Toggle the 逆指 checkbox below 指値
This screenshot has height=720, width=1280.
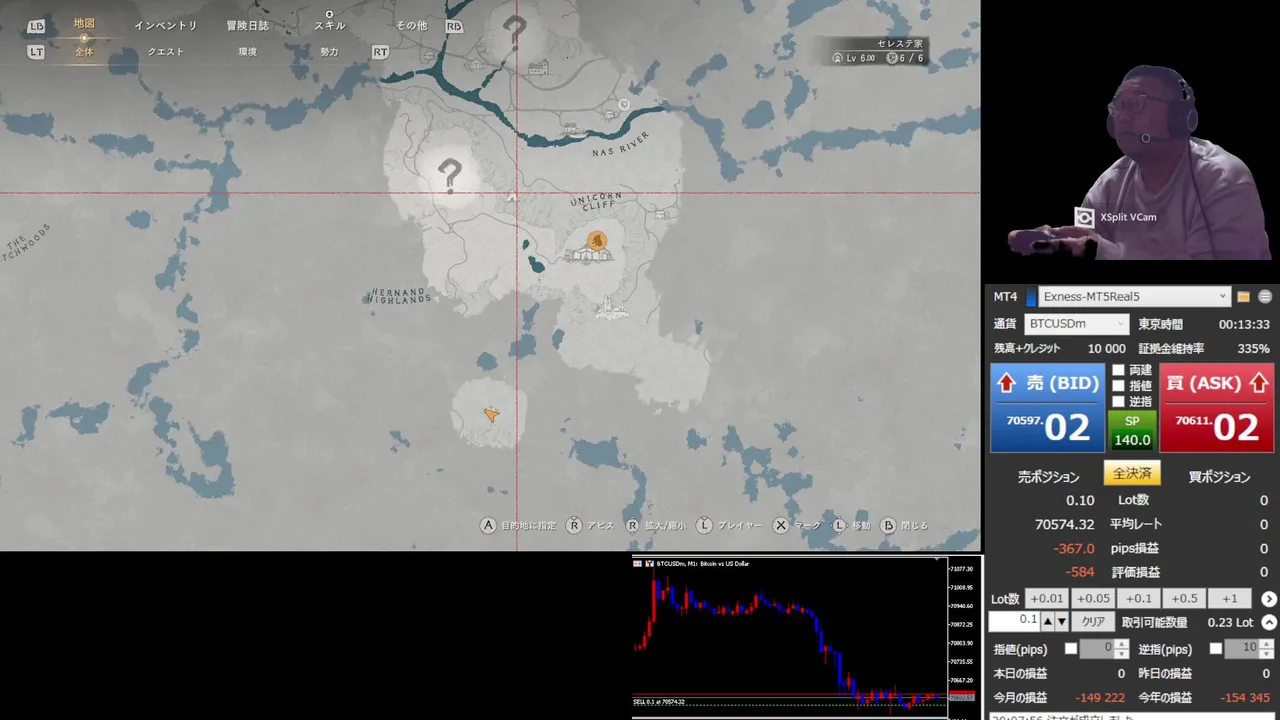pyautogui.click(x=1118, y=402)
